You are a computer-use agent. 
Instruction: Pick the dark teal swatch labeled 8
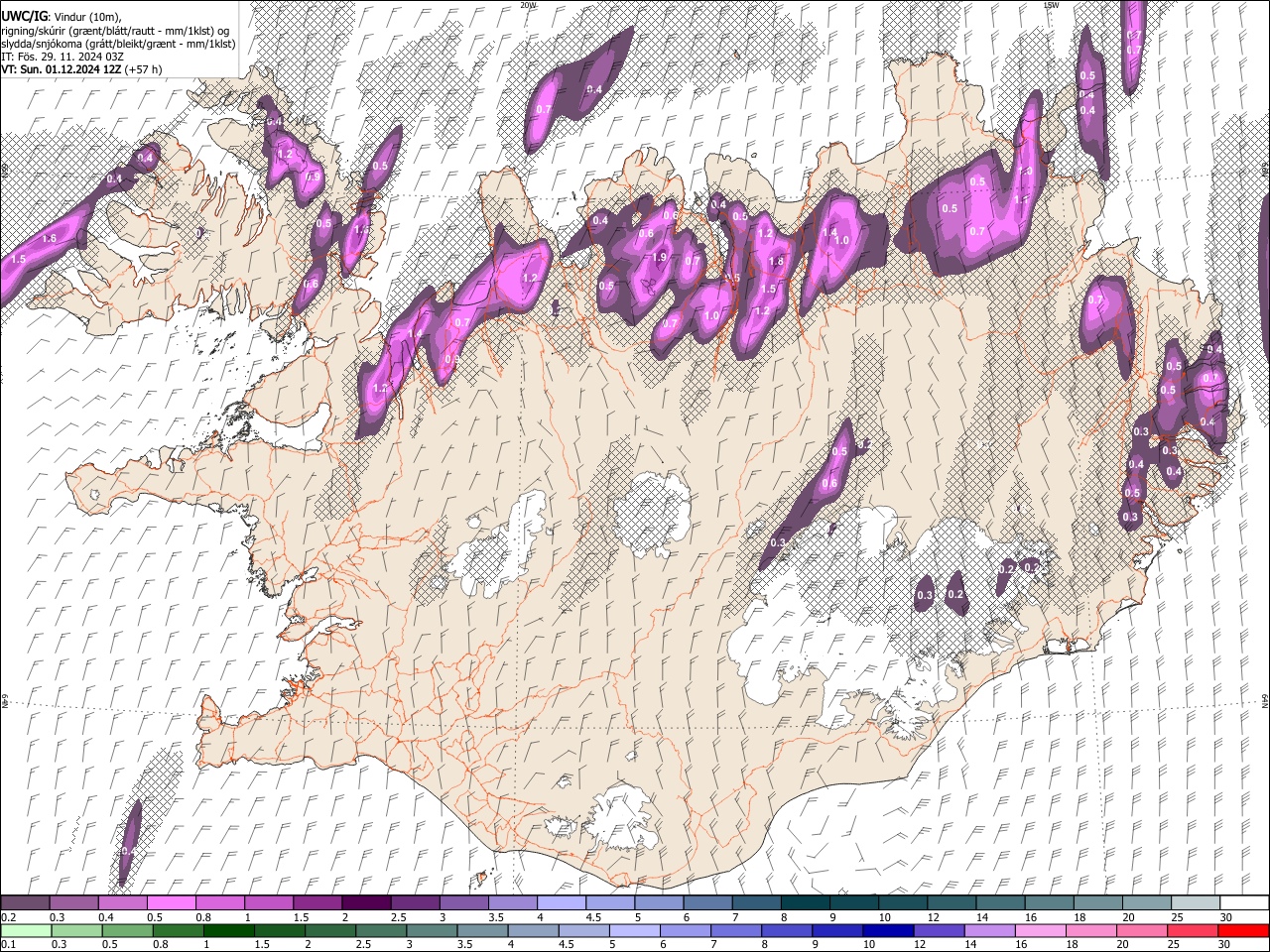806,903
